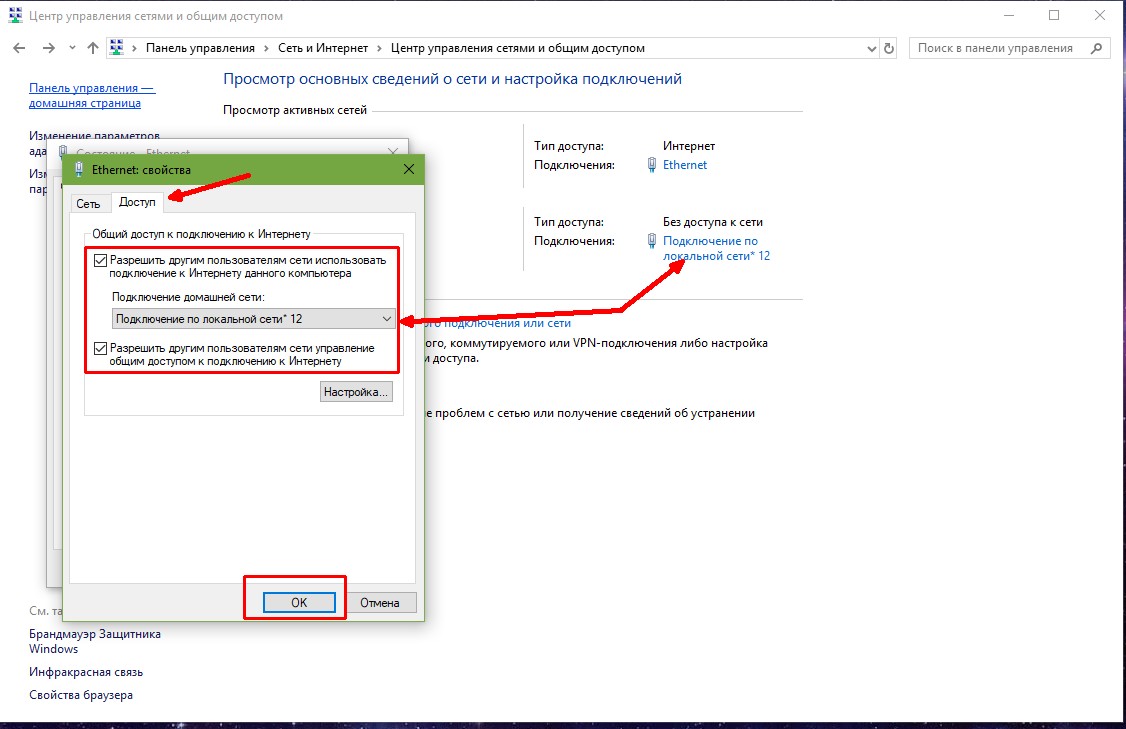
Task: Click Подключение домашней сети label
Action: click(189, 297)
